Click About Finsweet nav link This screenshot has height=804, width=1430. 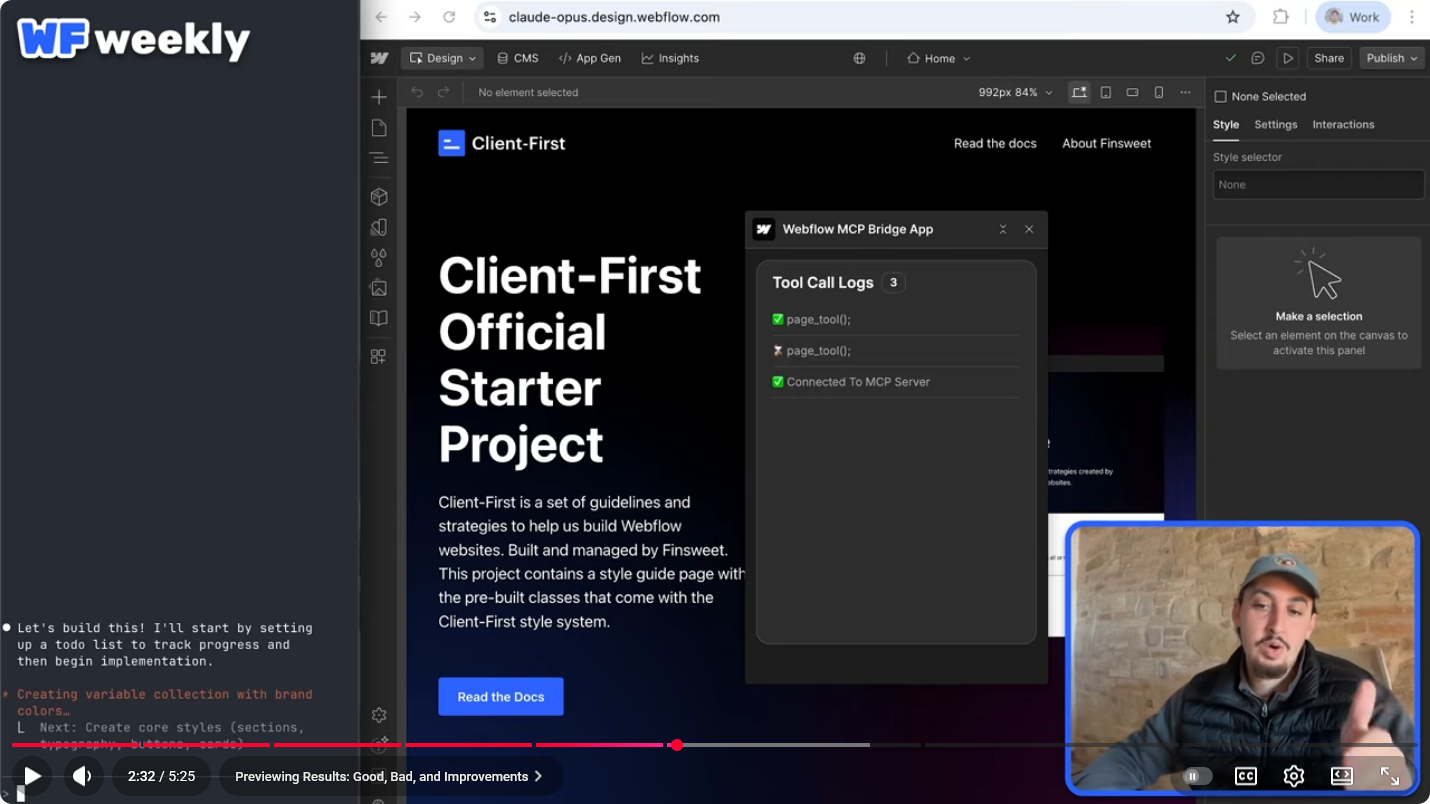click(1106, 144)
